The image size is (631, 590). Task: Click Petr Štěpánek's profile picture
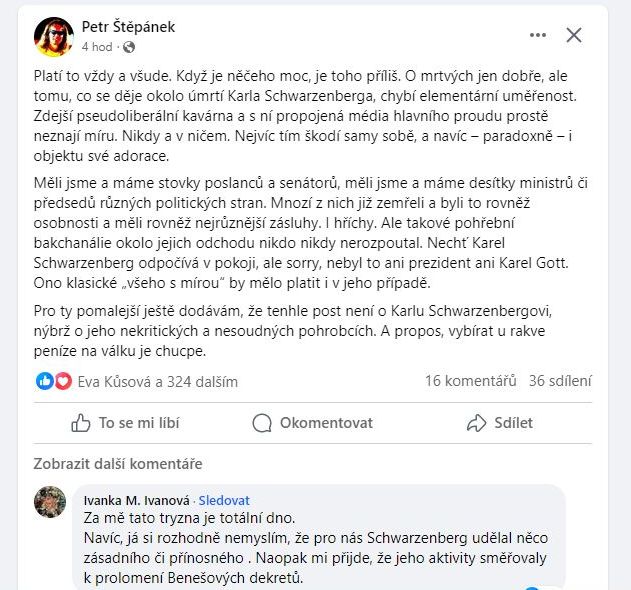coord(54,37)
